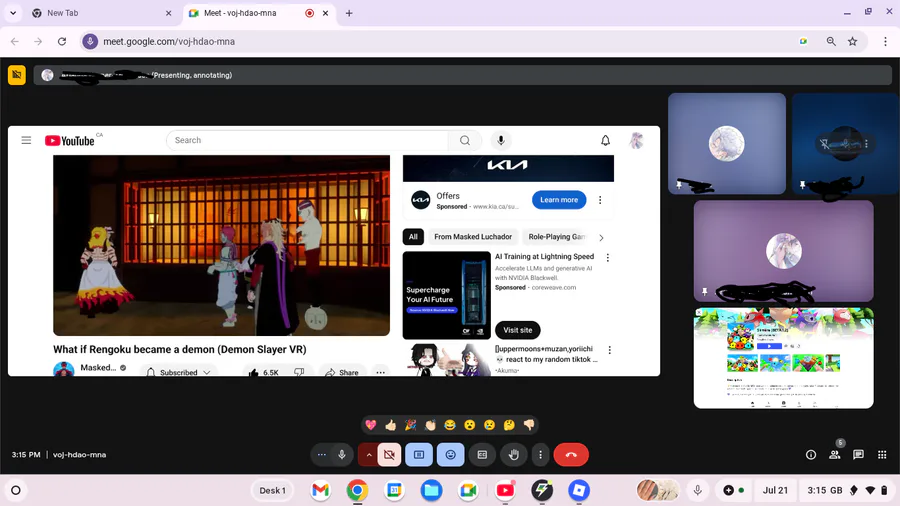Open Files app from the shelf
Screen dimensions: 900x506
(431, 491)
